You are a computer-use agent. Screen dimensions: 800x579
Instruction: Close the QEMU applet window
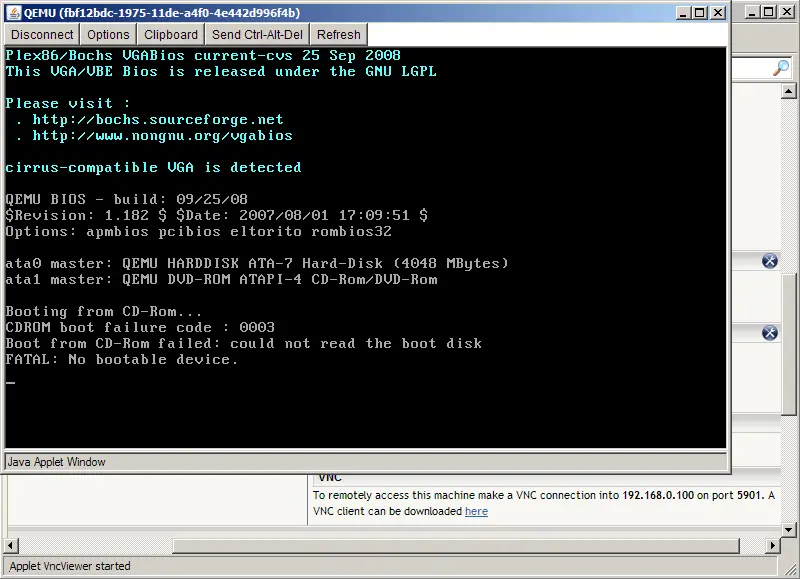(x=718, y=12)
